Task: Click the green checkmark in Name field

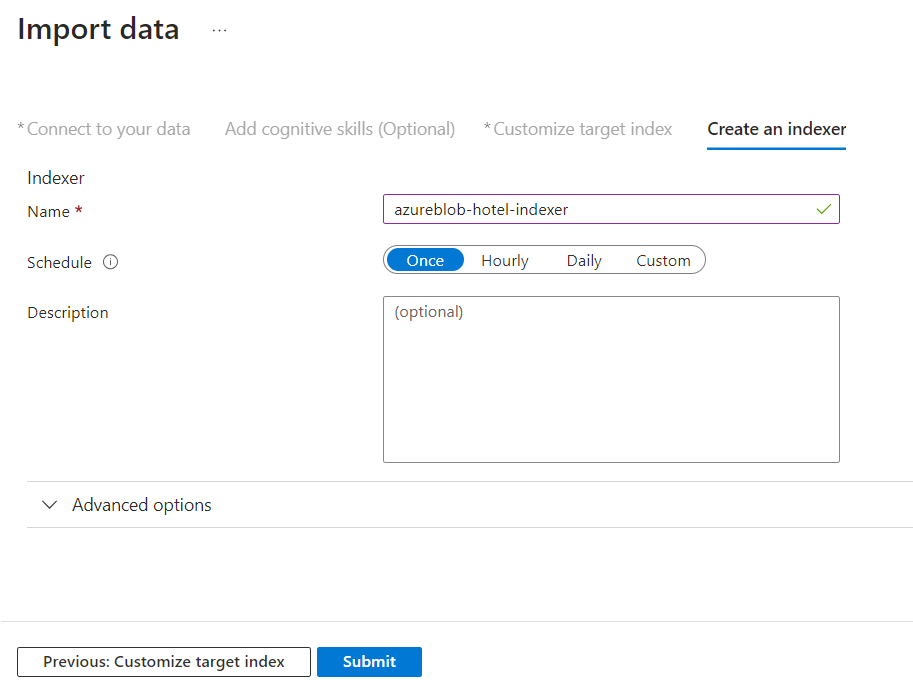Action: [823, 209]
